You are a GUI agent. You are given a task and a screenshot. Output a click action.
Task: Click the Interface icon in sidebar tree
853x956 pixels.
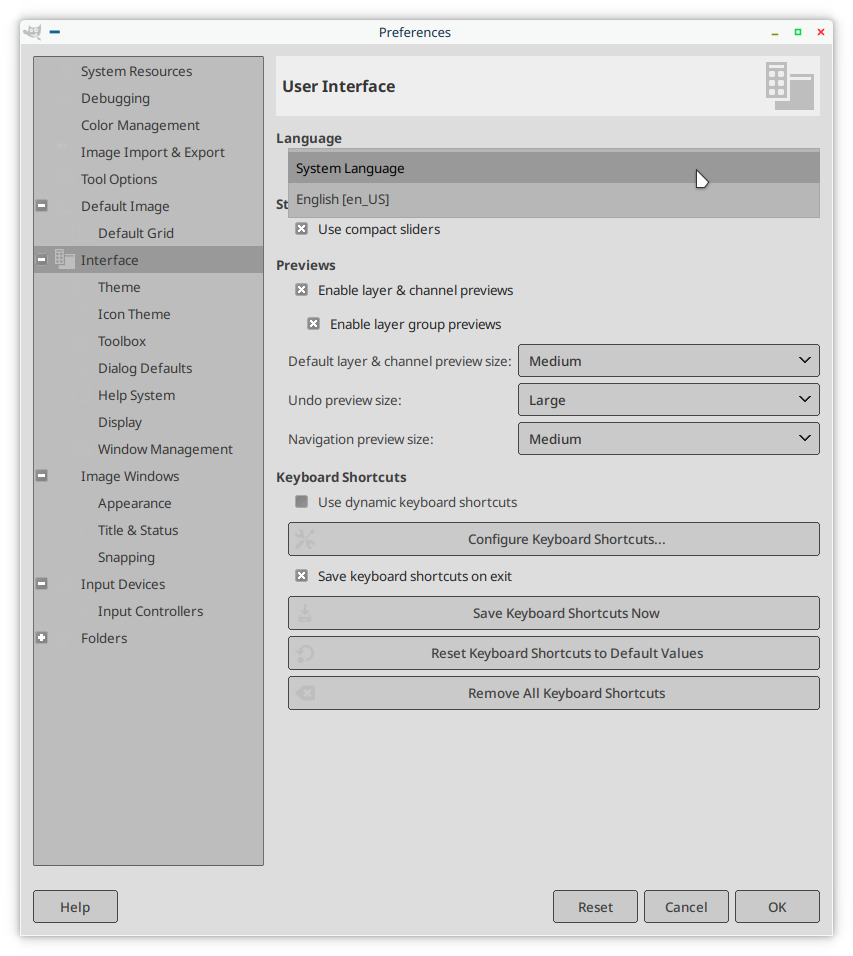pos(64,259)
